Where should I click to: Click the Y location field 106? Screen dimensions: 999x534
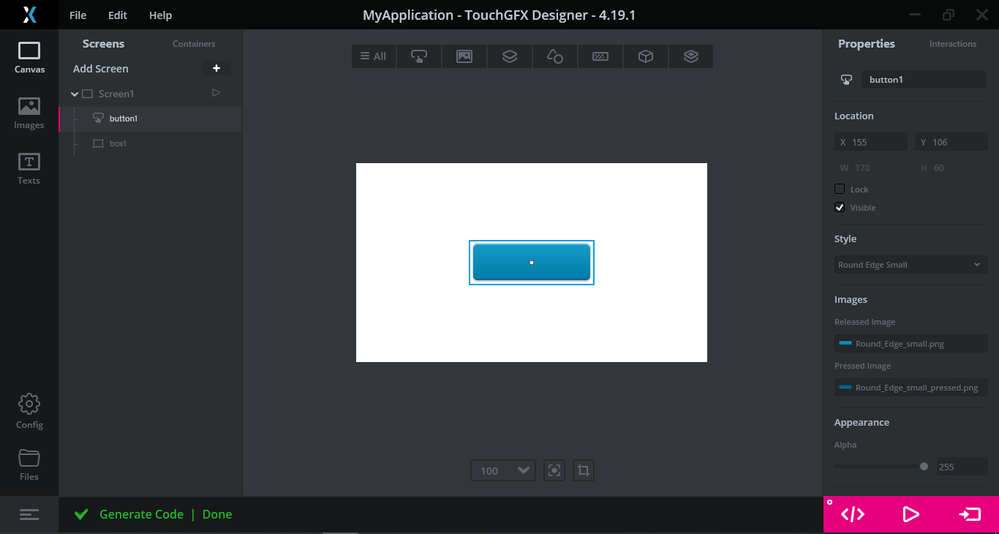[951, 142]
